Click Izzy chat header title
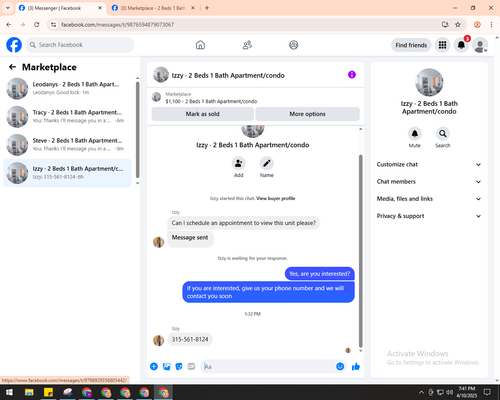 (x=228, y=75)
